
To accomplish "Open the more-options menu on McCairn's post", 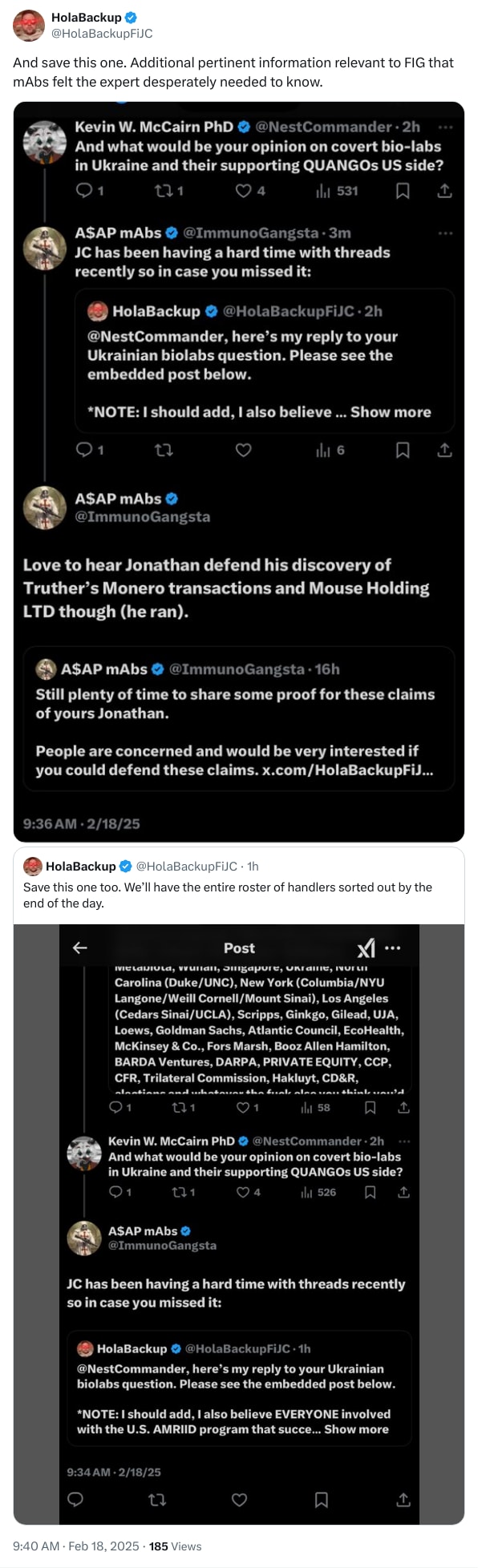I will click(x=446, y=127).
